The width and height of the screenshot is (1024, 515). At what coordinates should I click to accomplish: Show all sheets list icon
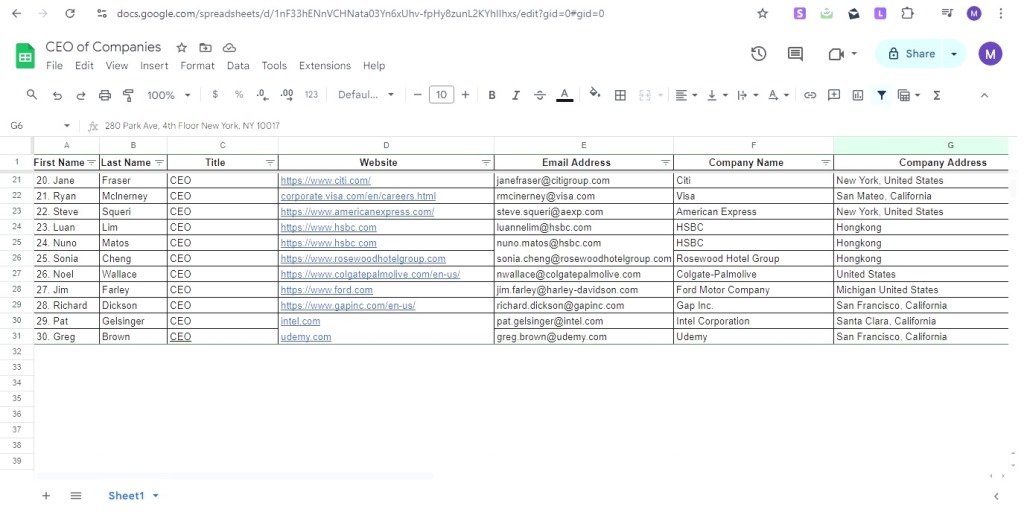(x=76, y=496)
